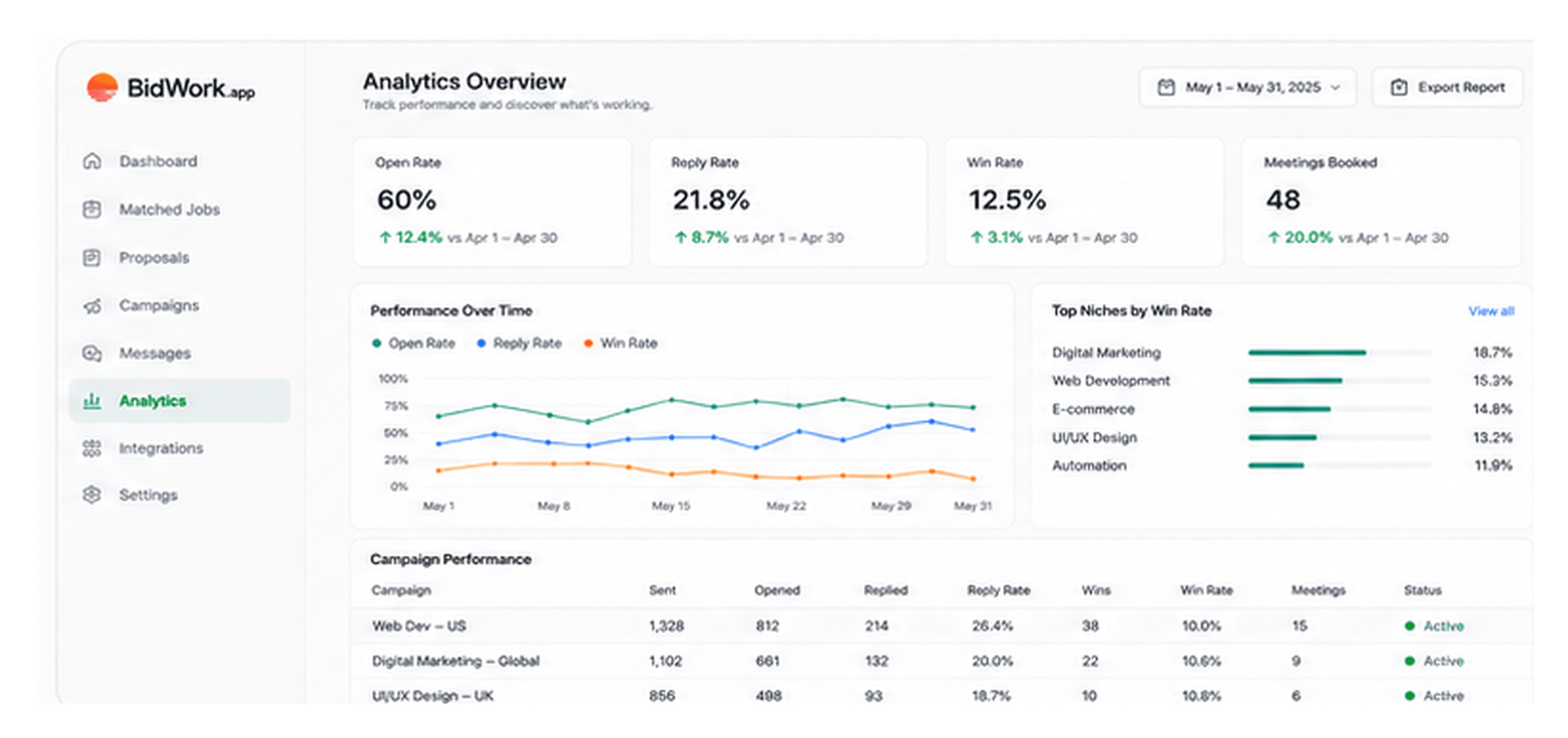Select the Web Dev – US campaign name
Screen dimensions: 1568x738
419,626
